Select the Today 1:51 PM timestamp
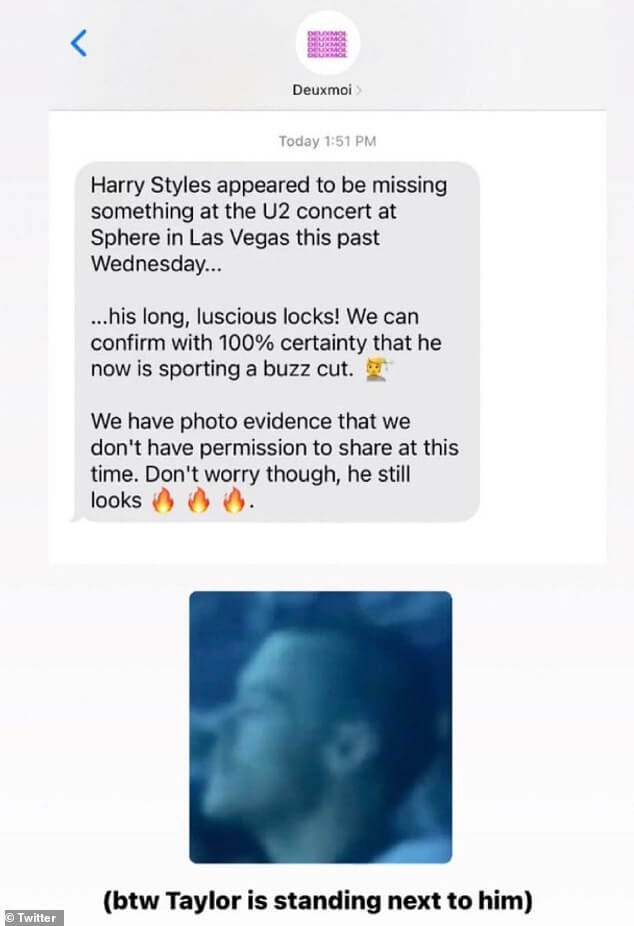Screen dimensions: 634x926 [x=327, y=141]
